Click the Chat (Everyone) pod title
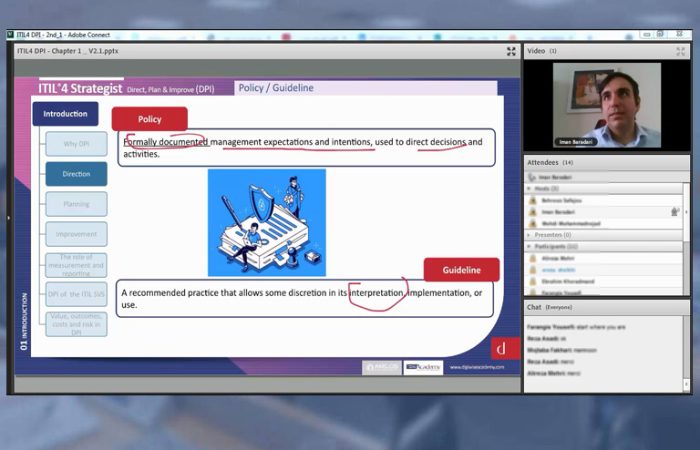Screen dimensions: 700x450 pyautogui.click(x=549, y=307)
